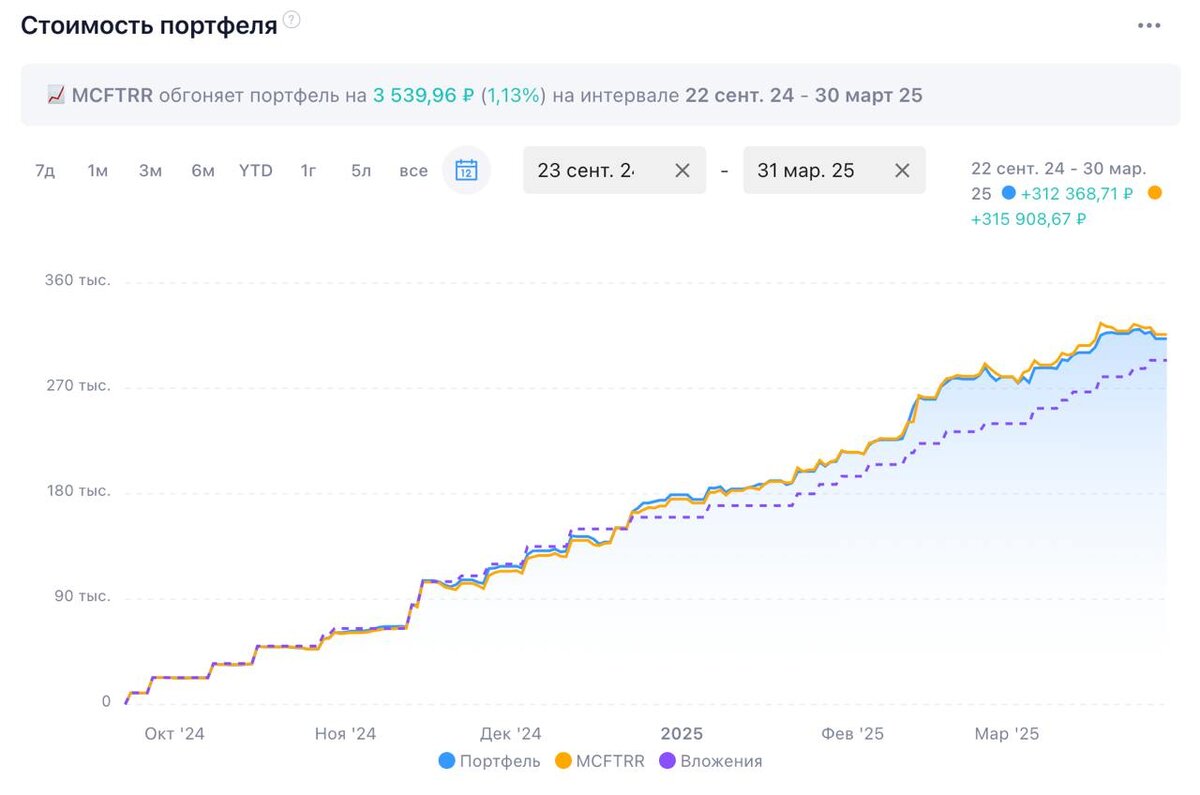This screenshot has width=1200, height=795.
Task: Click the Стоимость портфеля heading
Action: pyautogui.click(x=149, y=26)
